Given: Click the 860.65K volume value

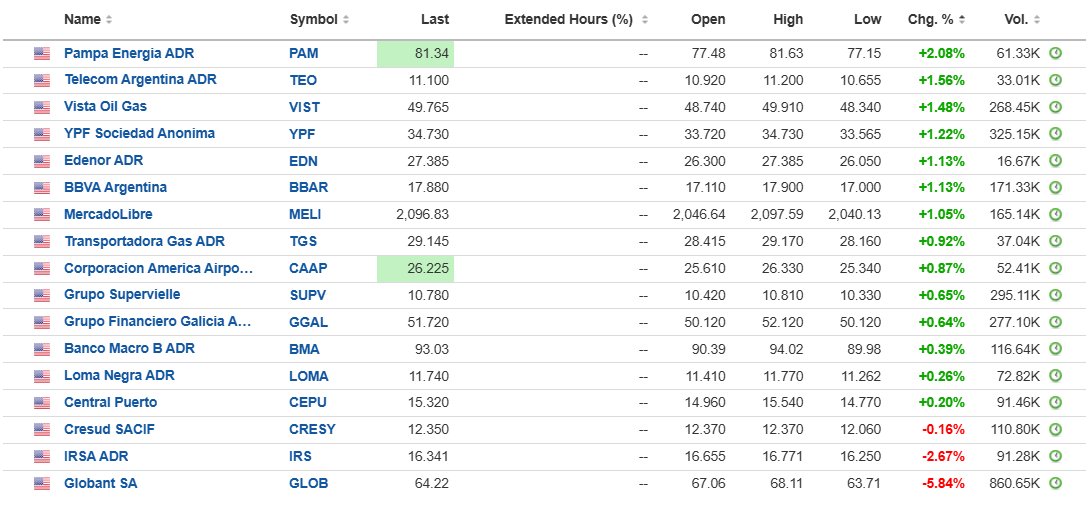Looking at the screenshot, I should tap(1015, 483).
